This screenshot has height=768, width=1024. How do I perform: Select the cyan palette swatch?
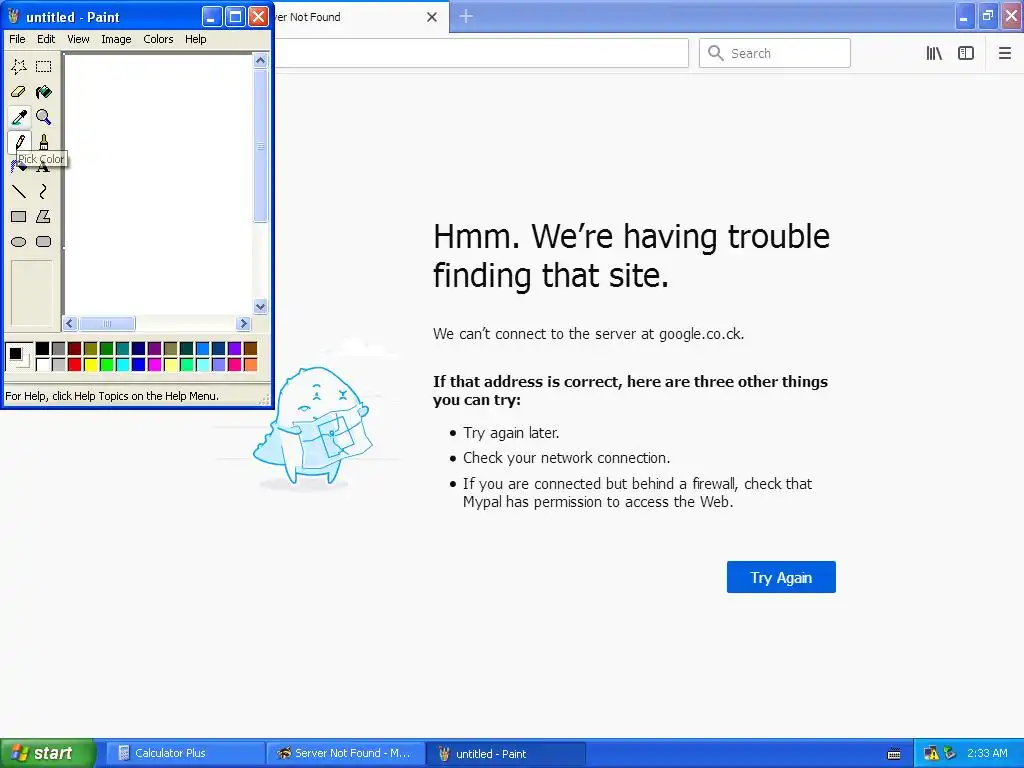123,364
